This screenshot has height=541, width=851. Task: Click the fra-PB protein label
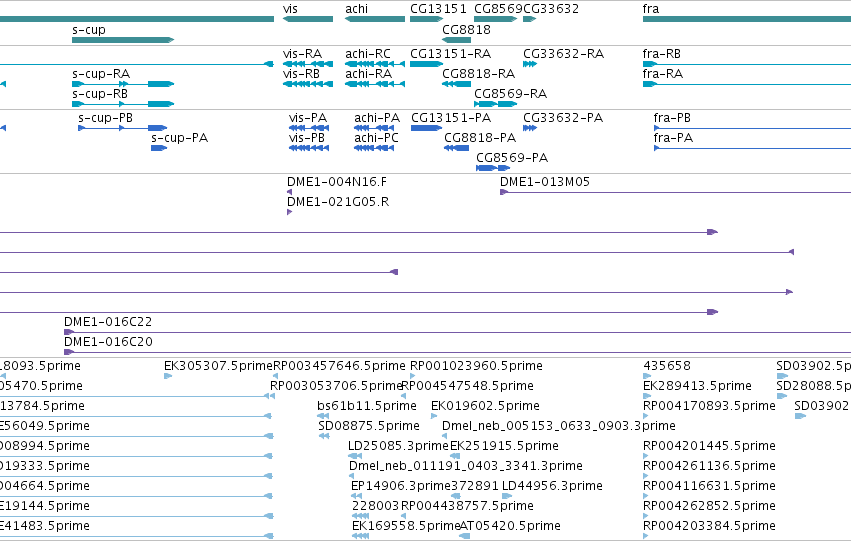(672, 118)
